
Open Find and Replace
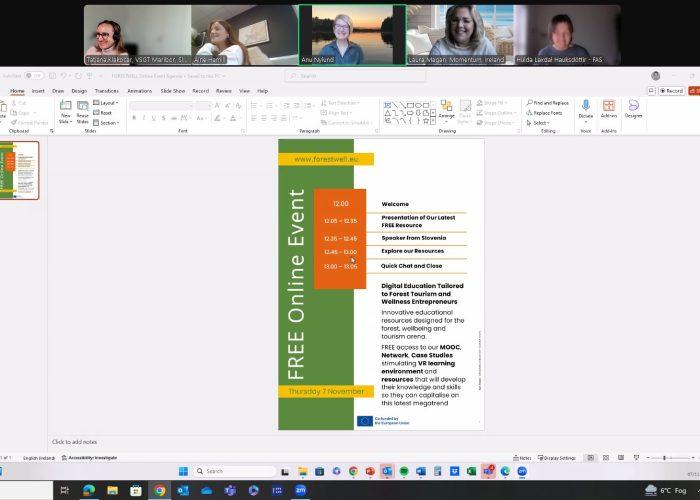[547, 103]
